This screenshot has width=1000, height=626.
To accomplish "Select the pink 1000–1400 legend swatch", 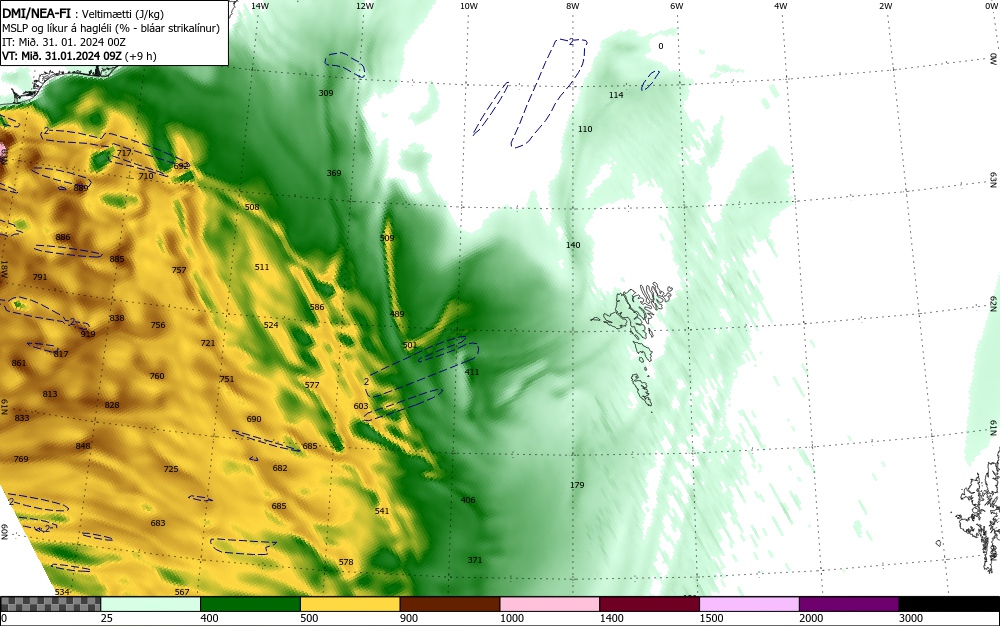I will coord(550,604).
